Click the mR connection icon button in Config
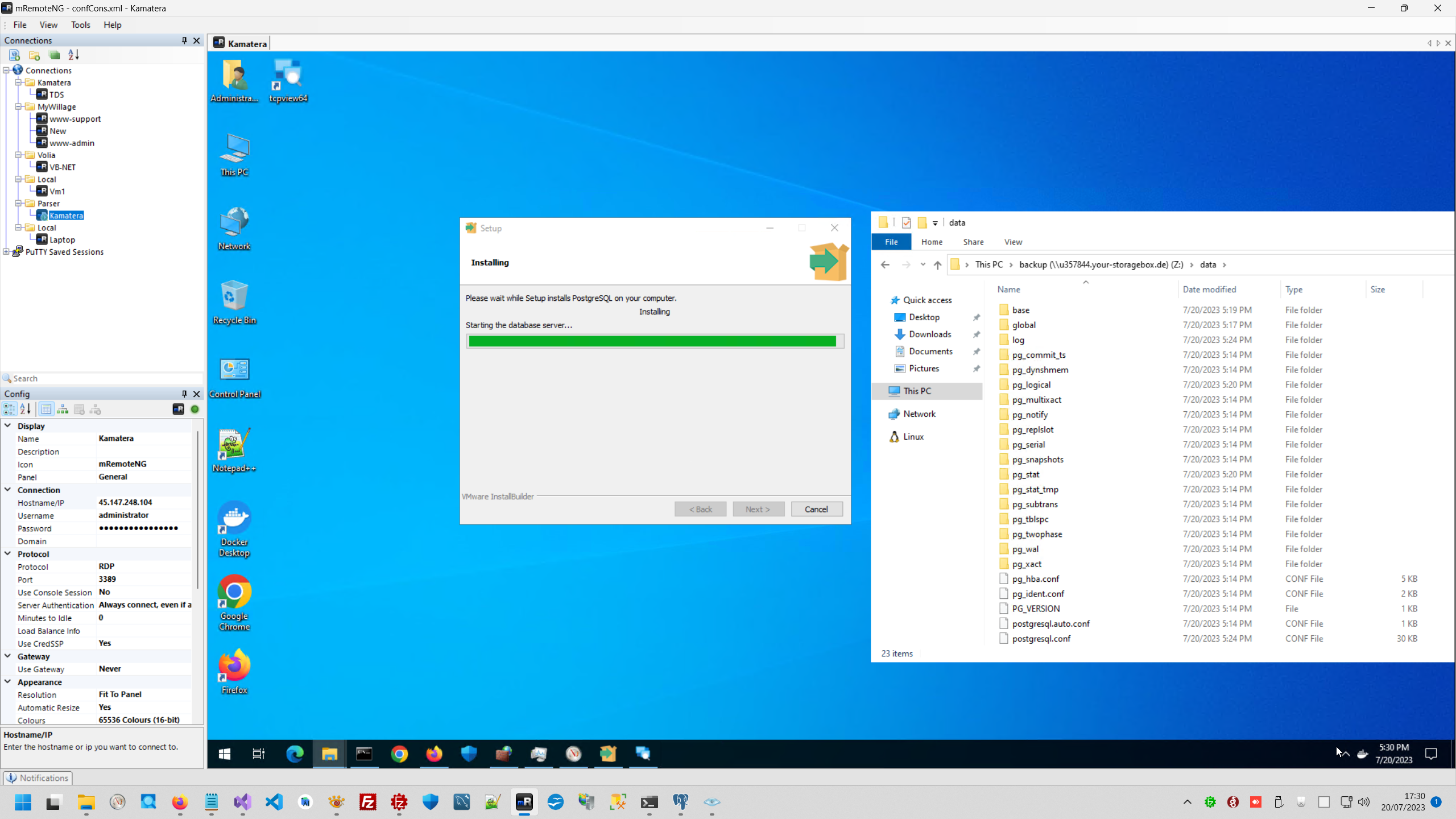The image size is (1456, 819). tap(178, 409)
